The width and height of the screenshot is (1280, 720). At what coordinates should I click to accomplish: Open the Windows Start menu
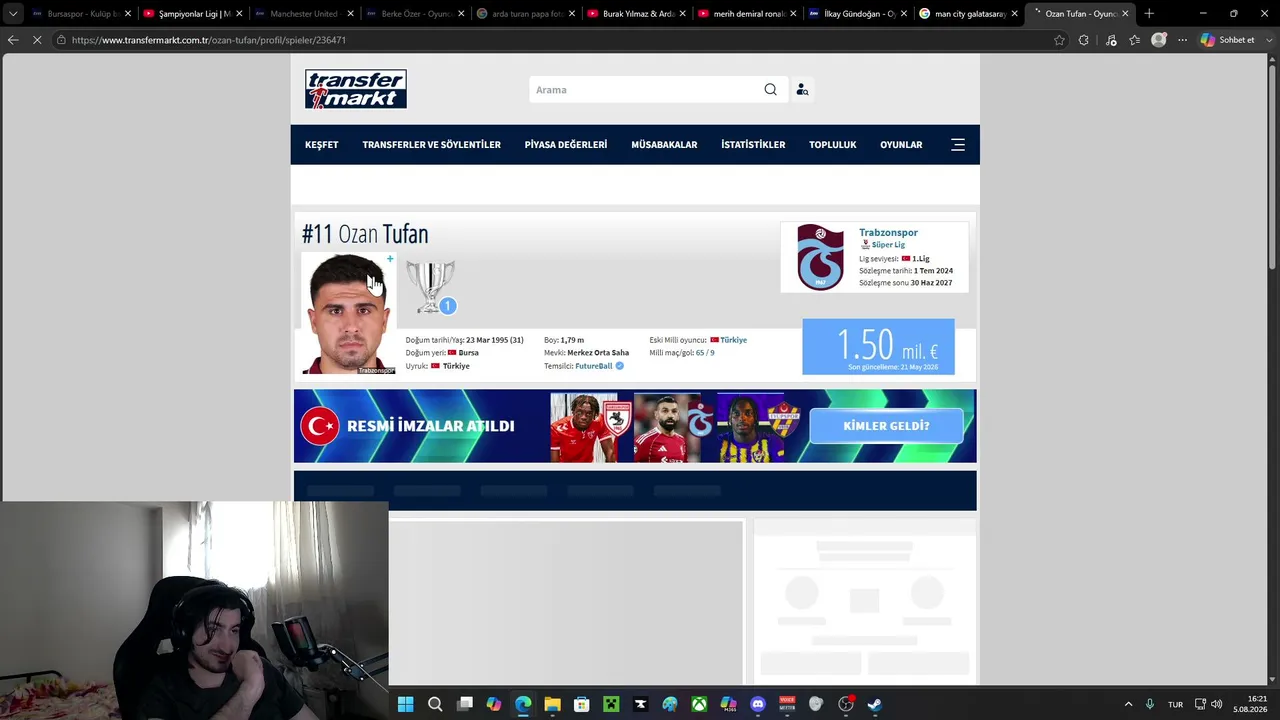click(405, 704)
